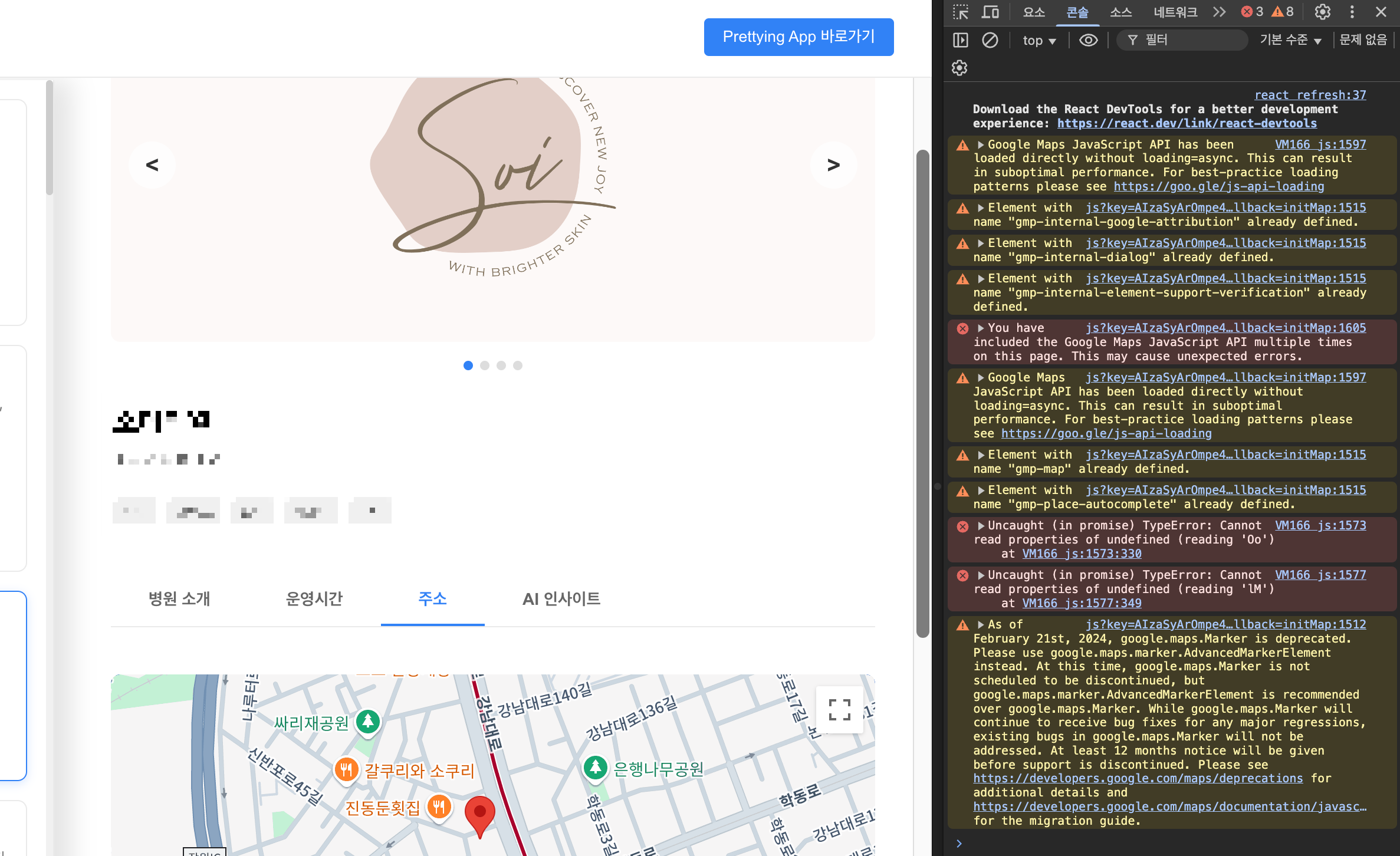Open the top JavaScript context dropdown

pyautogui.click(x=1039, y=41)
